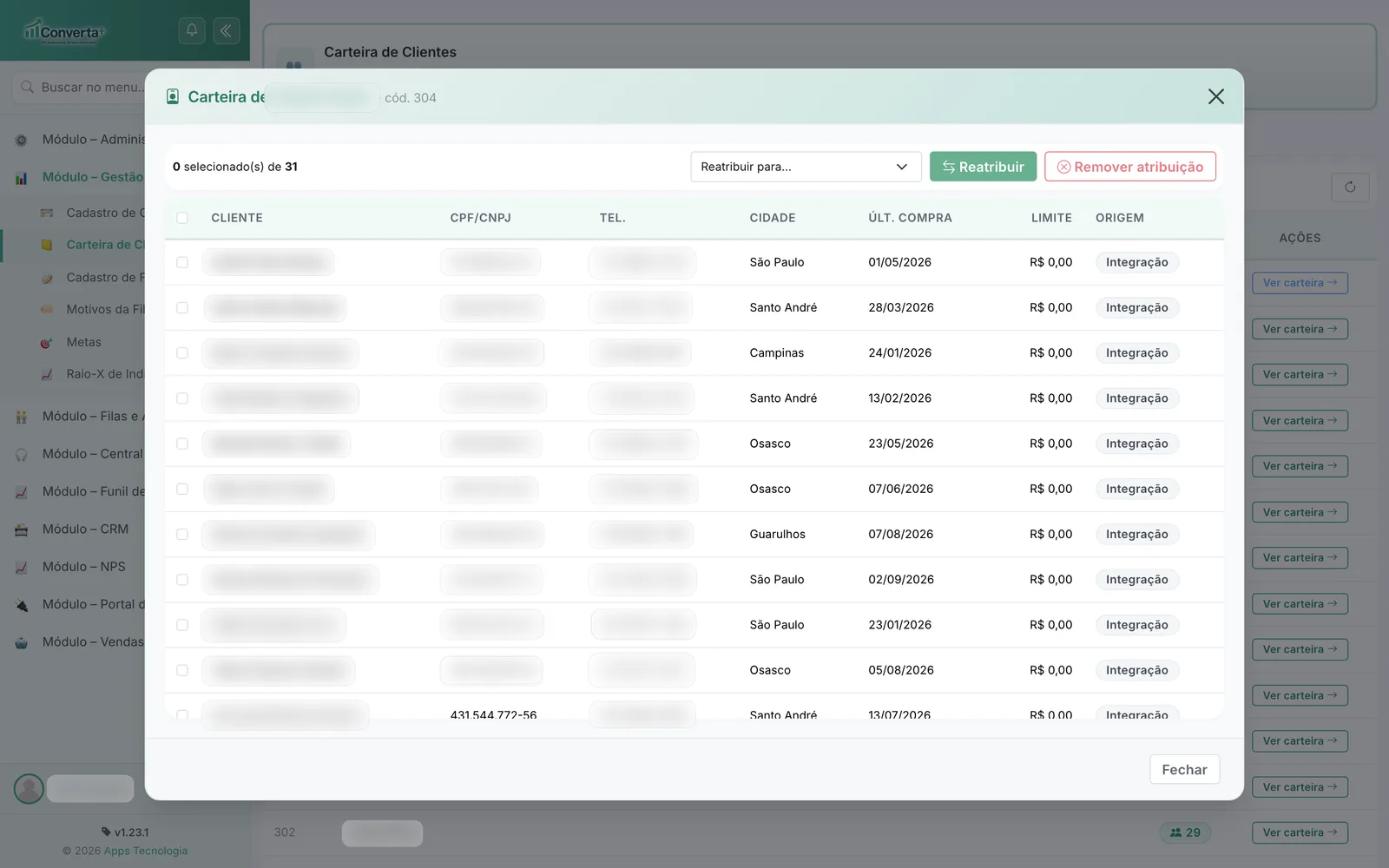Click the Módulo – Filas icon
Viewport: 1389px width, 868px height.
22,417
